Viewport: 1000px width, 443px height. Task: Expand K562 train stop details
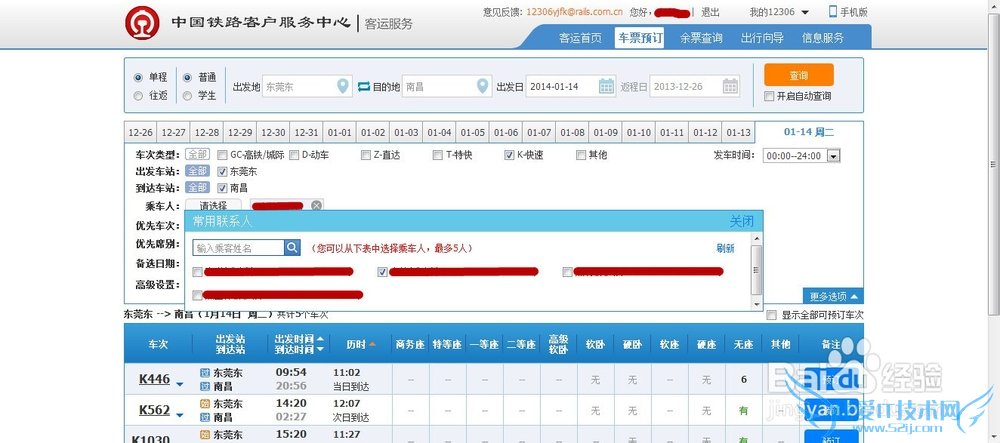[x=180, y=415]
